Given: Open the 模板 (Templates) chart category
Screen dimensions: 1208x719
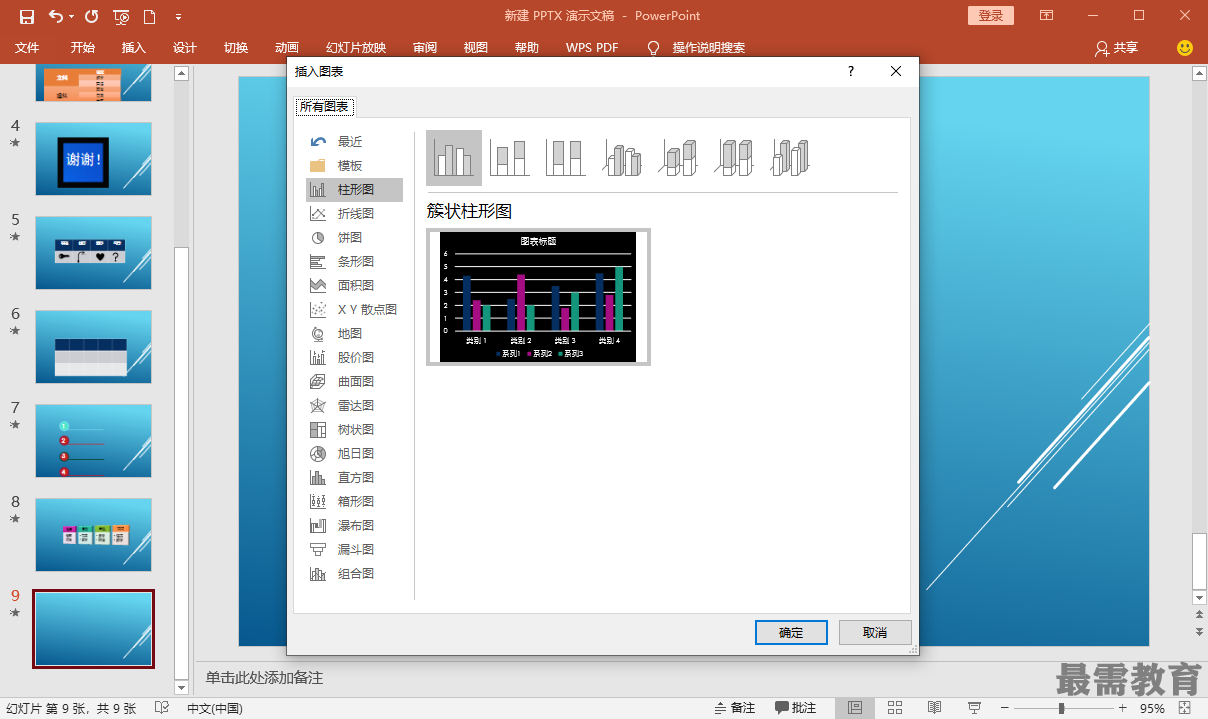Looking at the screenshot, I should (x=354, y=166).
